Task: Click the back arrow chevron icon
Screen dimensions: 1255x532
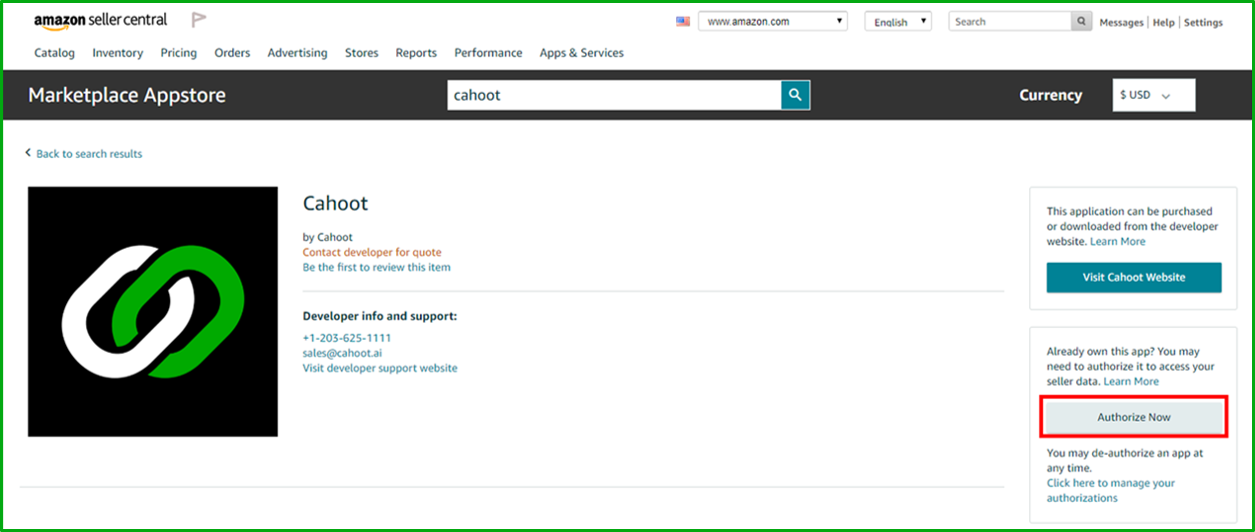Action: point(28,153)
